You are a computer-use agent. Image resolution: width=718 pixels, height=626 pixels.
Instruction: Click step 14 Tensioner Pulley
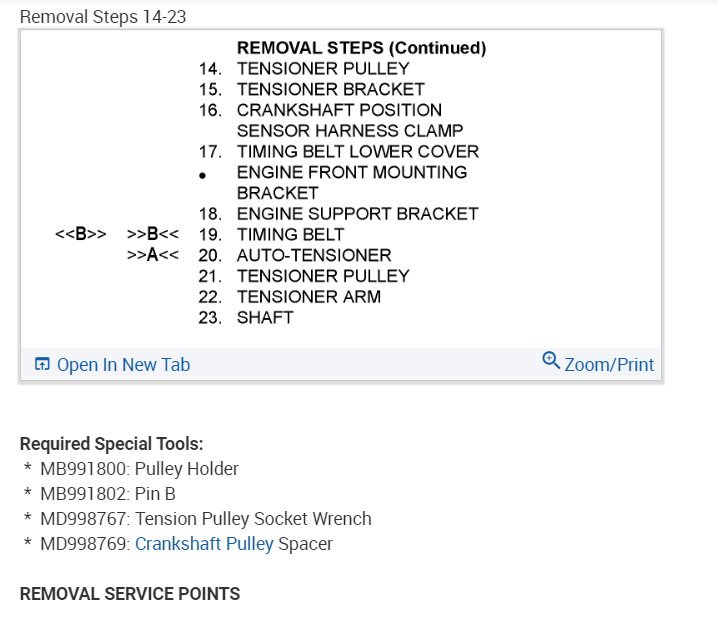click(322, 69)
